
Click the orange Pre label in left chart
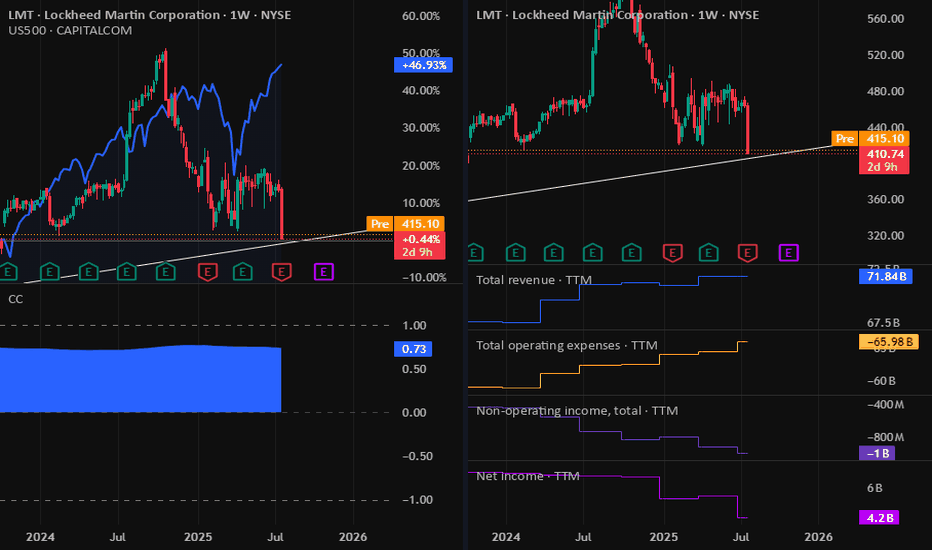[x=380, y=224]
